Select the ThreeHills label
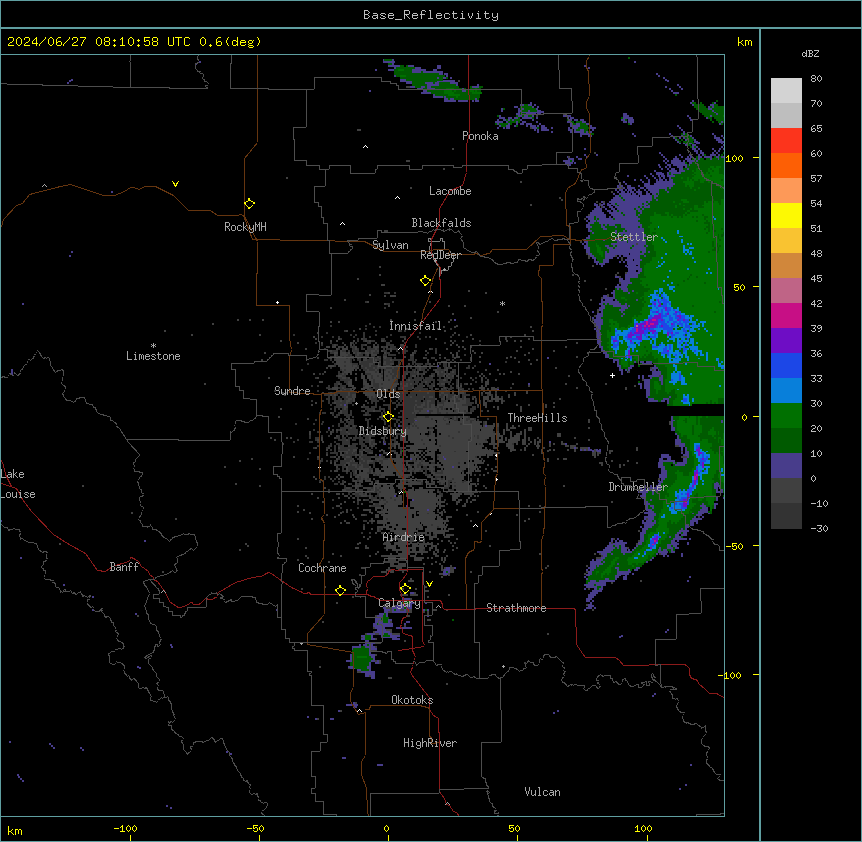The width and height of the screenshot is (862, 842). coord(537,418)
